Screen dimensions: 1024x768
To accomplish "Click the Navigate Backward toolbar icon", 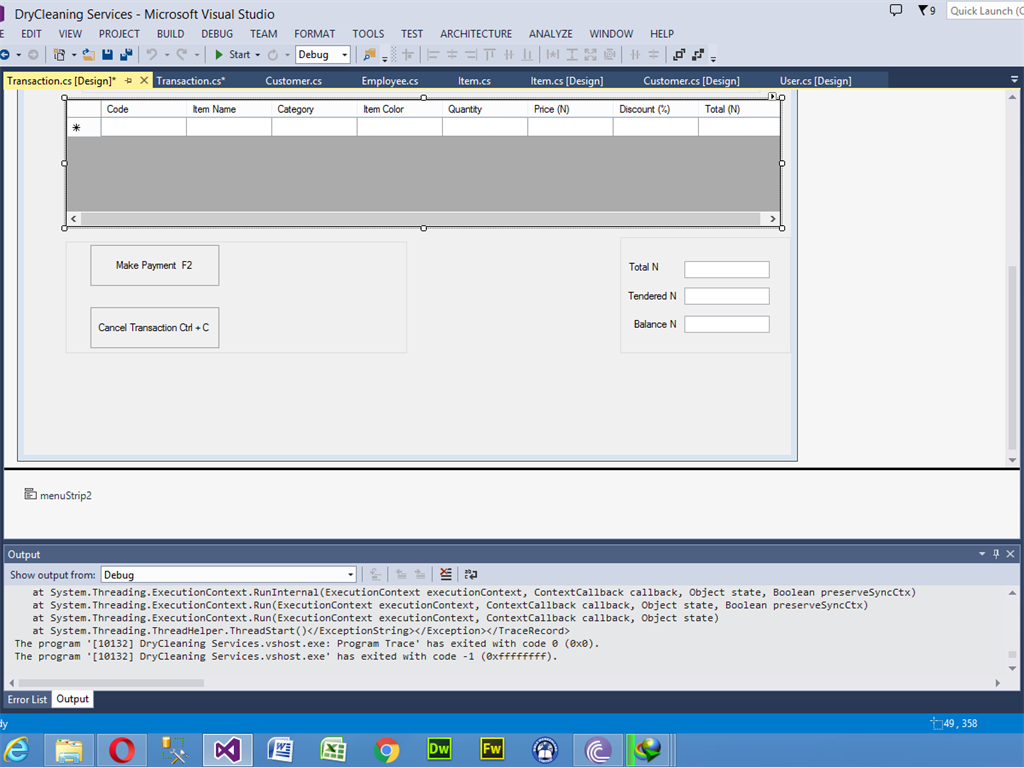I will pyautogui.click(x=5, y=55).
